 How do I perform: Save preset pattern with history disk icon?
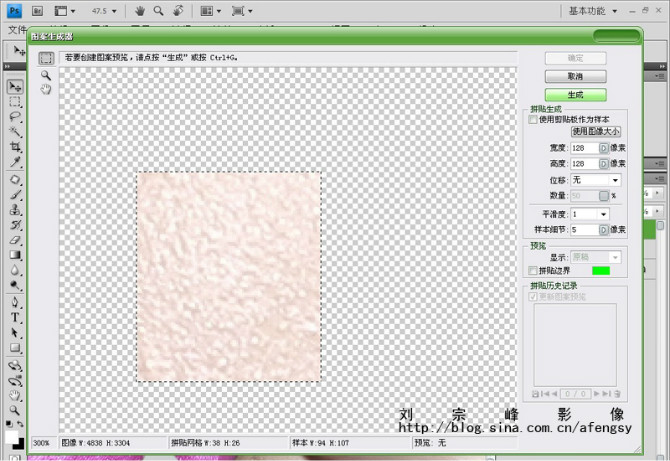(535, 393)
